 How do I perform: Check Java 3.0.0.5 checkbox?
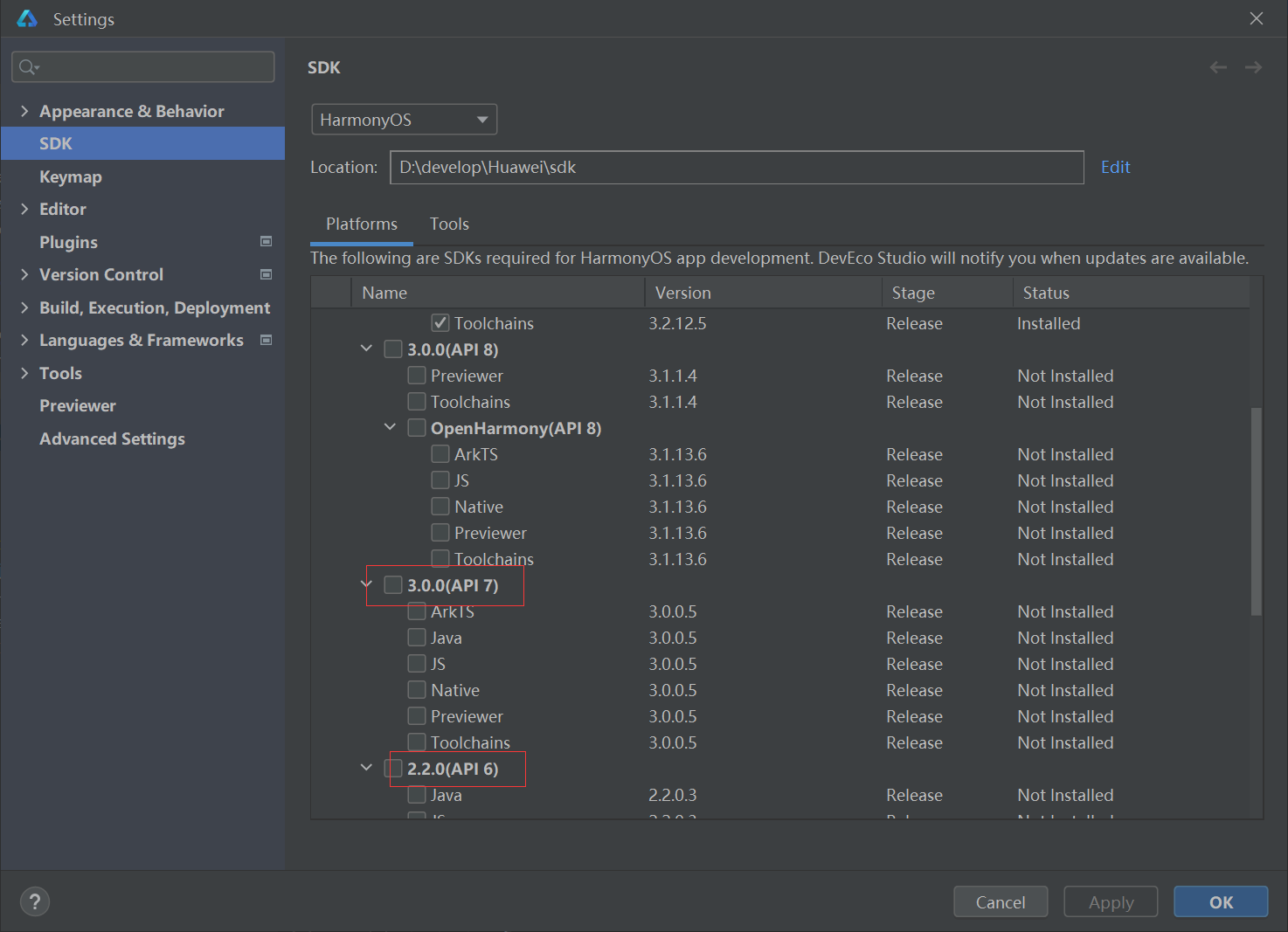[417, 638]
